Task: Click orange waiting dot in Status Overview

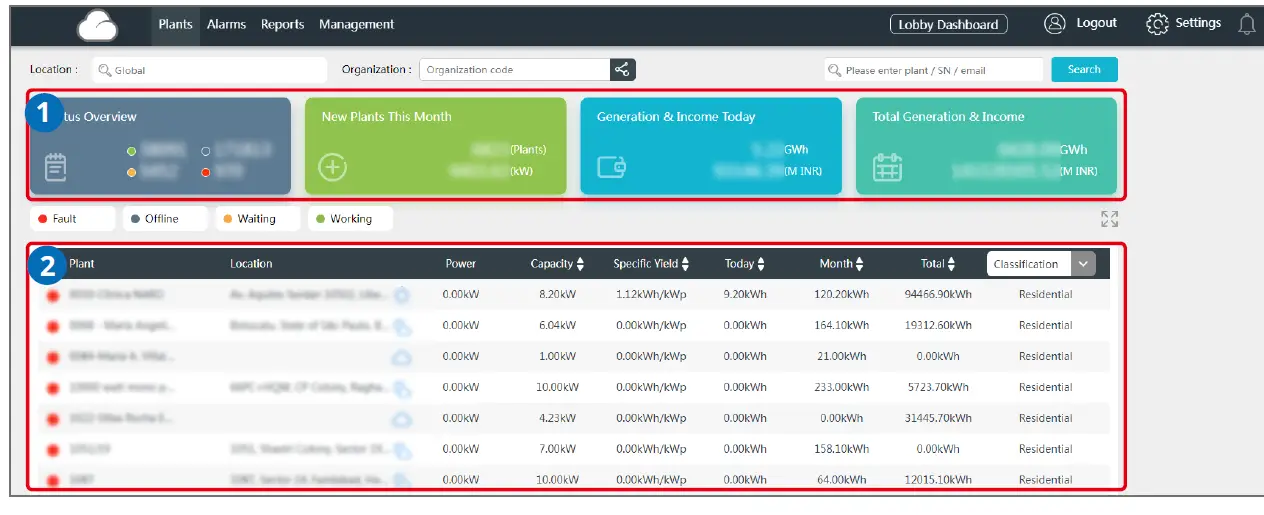Action: click(131, 173)
